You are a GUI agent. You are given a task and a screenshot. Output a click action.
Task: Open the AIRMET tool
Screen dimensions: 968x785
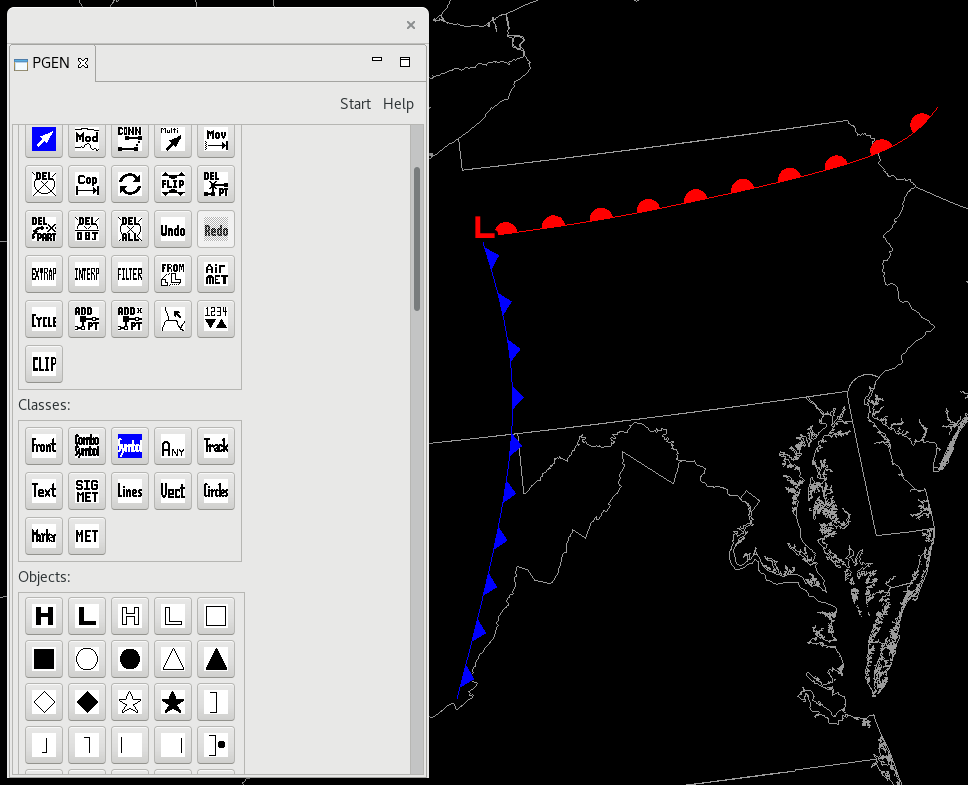point(216,274)
